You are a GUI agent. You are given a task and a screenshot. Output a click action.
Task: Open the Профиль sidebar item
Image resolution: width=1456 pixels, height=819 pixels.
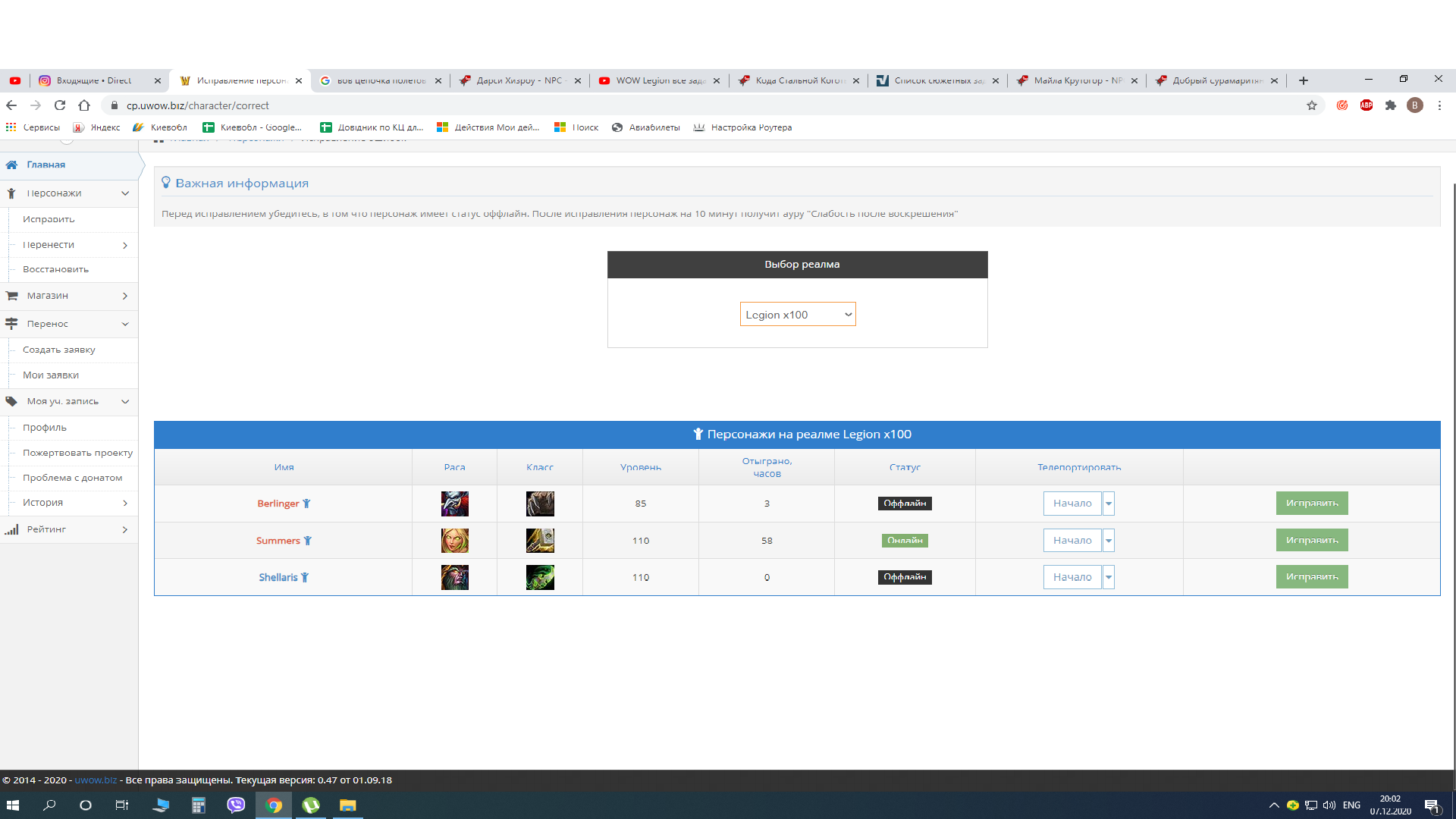pos(45,428)
